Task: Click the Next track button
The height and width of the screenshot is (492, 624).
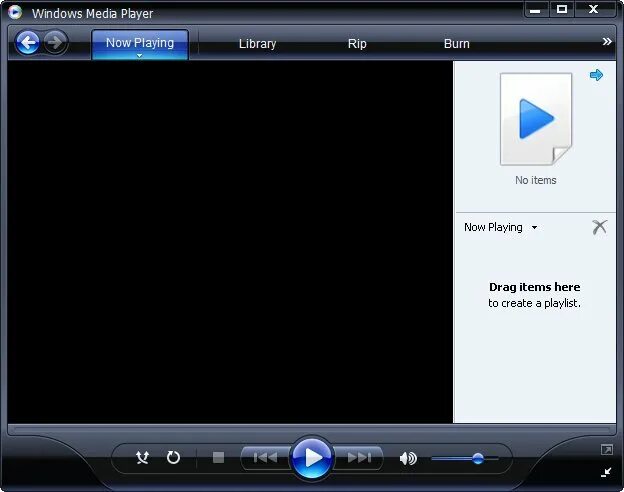Action: (359, 458)
